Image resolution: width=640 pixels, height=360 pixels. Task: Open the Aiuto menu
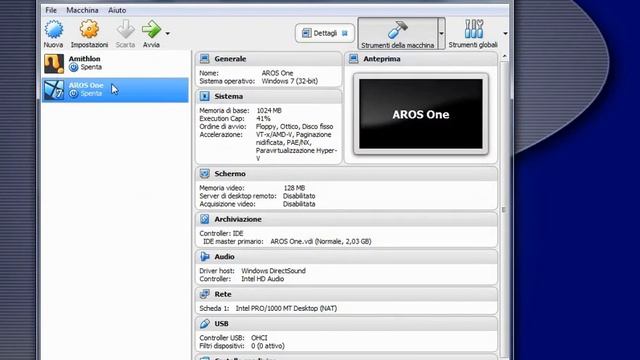click(x=117, y=10)
